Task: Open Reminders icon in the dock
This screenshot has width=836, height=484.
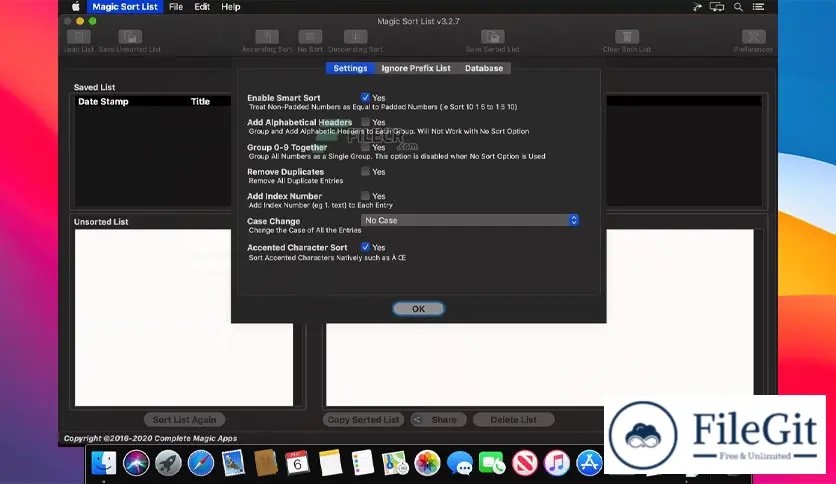Action: (x=363, y=463)
